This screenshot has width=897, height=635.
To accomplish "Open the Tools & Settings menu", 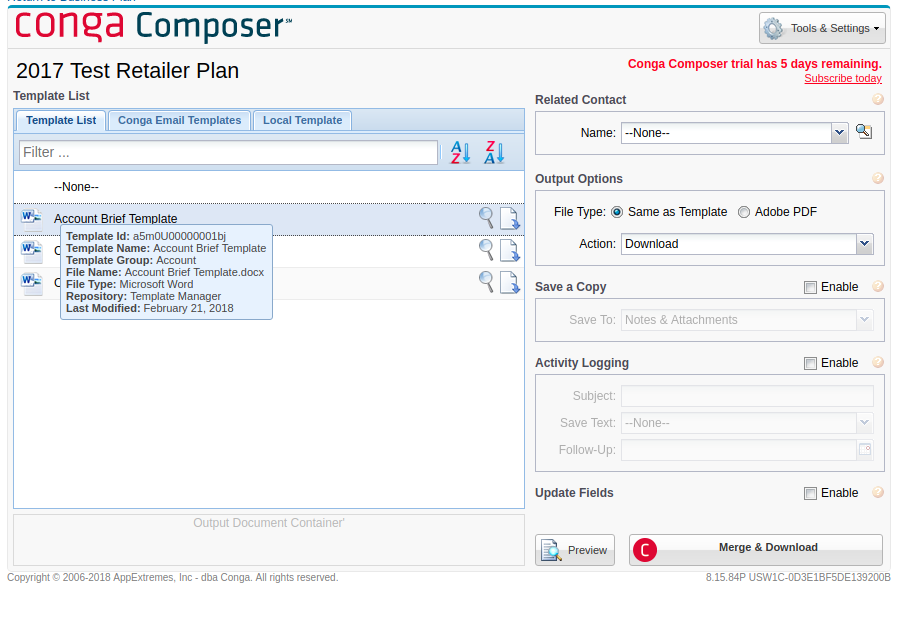I will [822, 29].
